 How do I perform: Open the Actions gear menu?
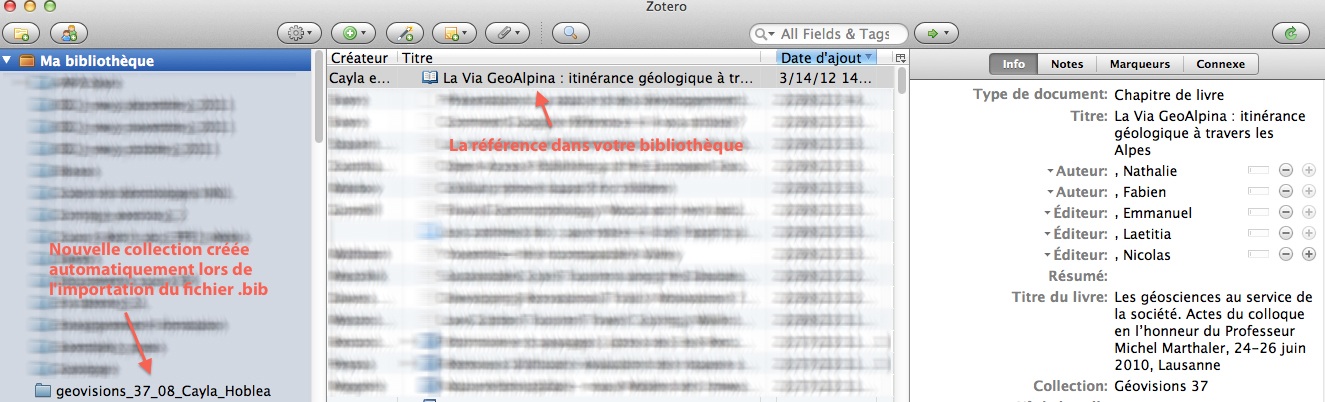pos(298,33)
